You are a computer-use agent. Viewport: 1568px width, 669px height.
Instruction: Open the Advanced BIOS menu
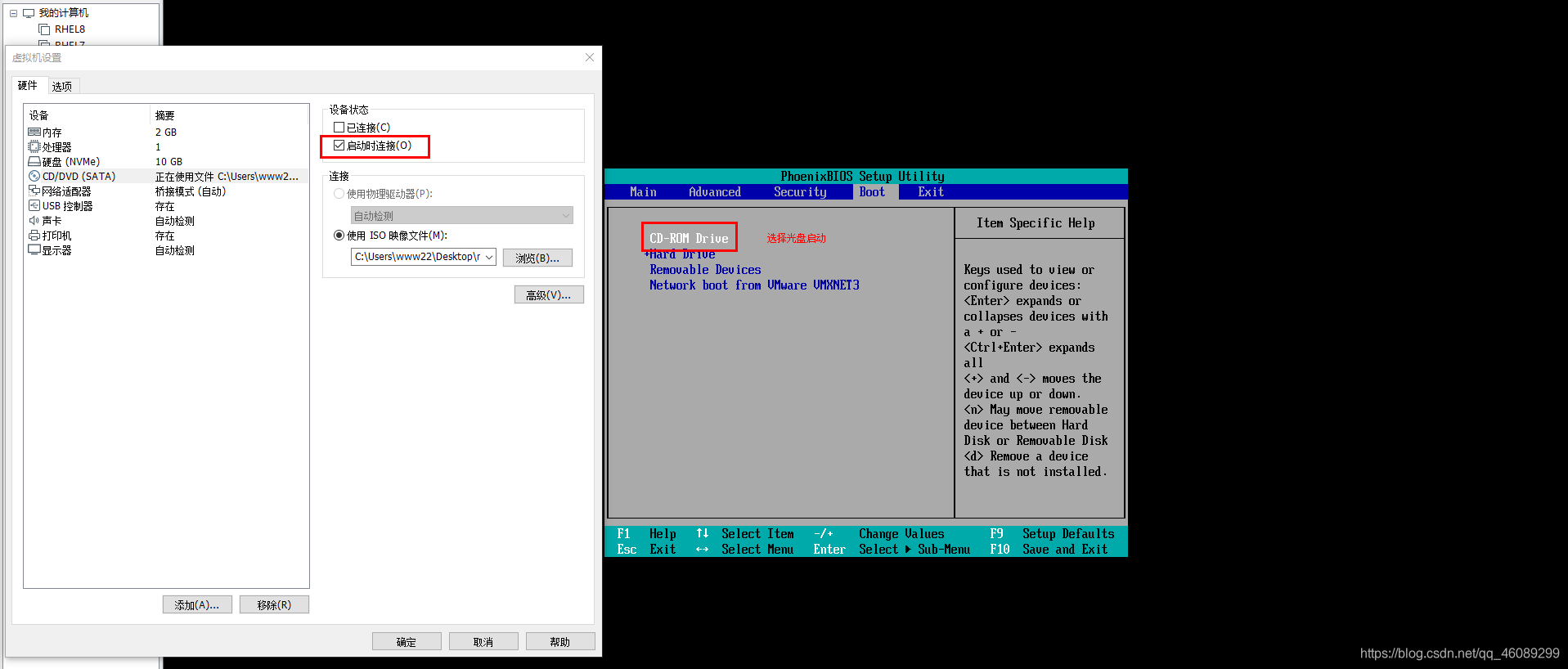pyautogui.click(x=714, y=192)
